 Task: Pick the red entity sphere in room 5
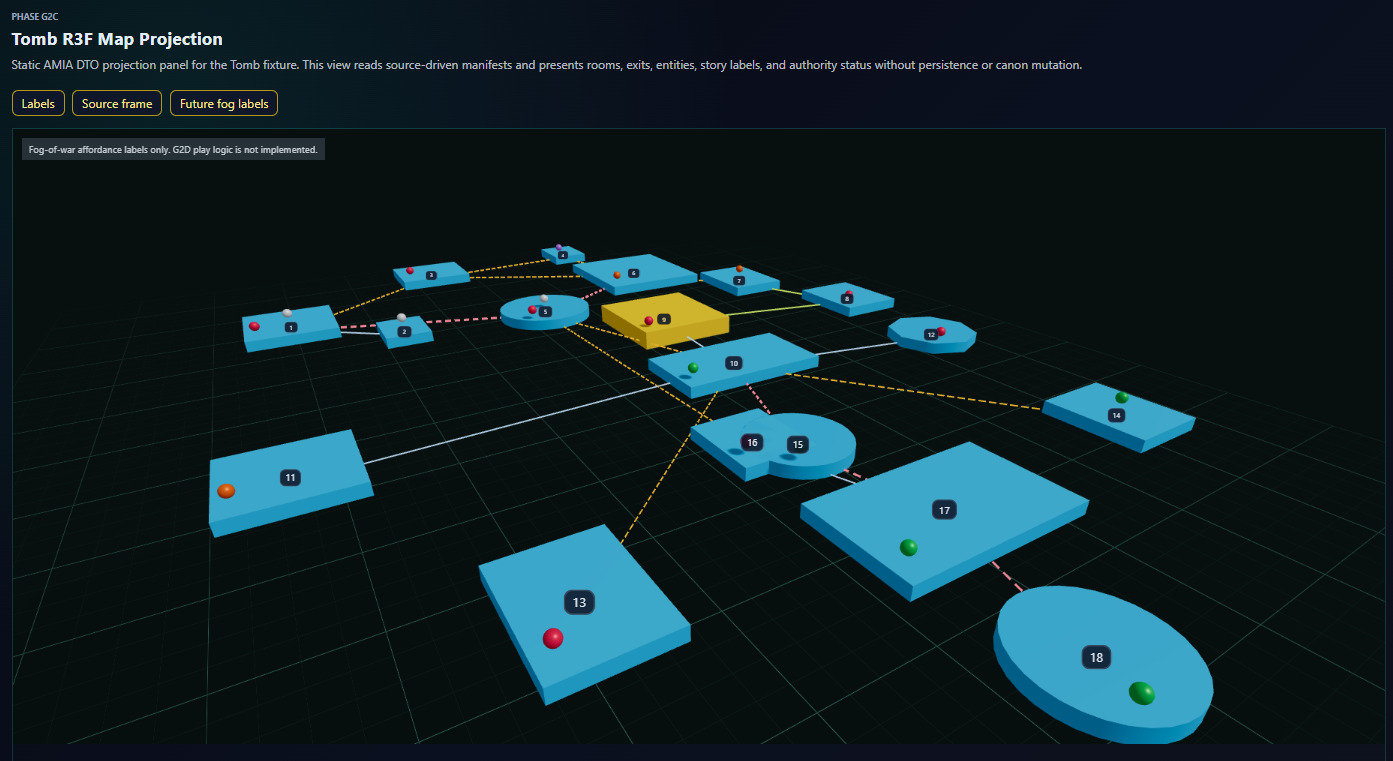pos(532,310)
